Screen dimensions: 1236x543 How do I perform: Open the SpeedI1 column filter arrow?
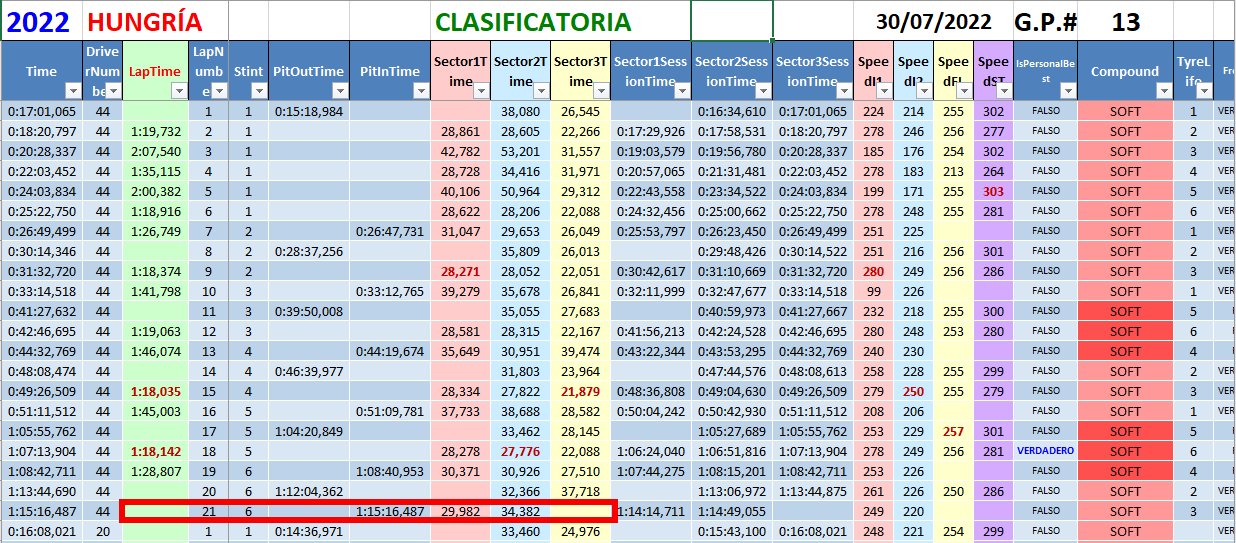click(x=885, y=91)
